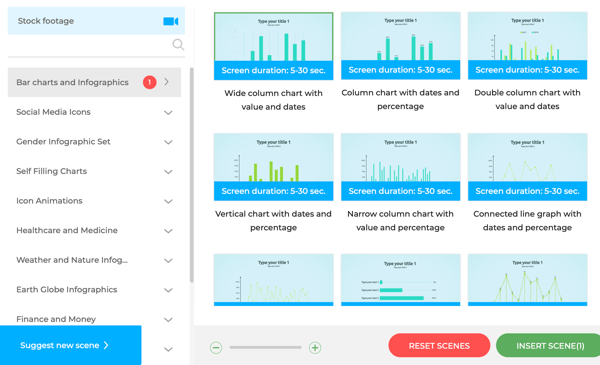600x365 pixels.
Task: Expand the Earth Globe Infographics chevron
Action: pos(168,290)
